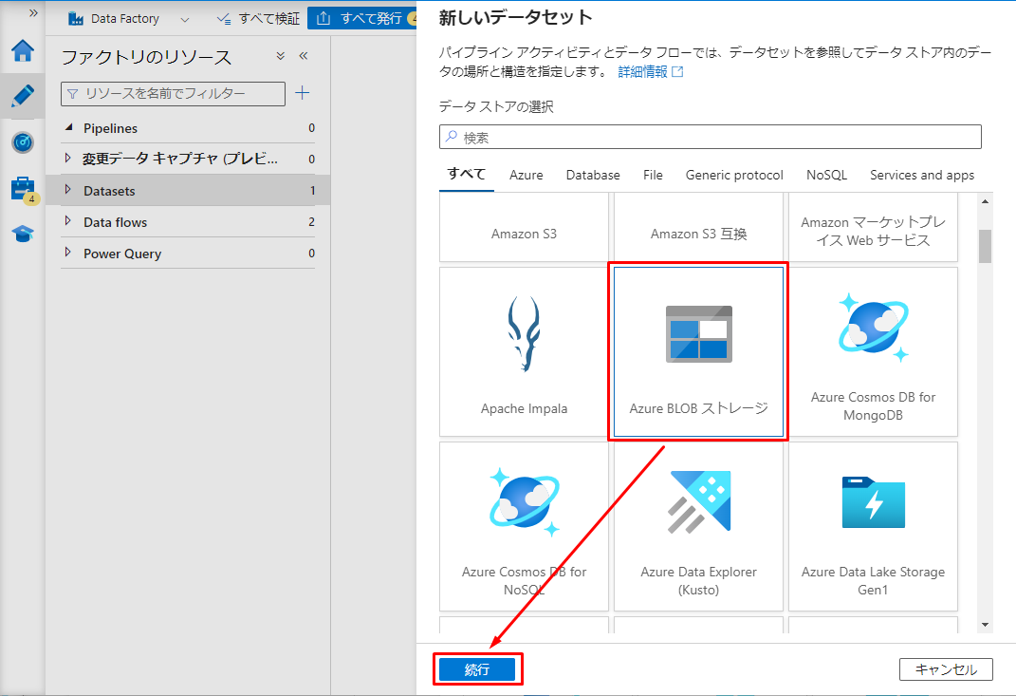This screenshot has width=1016, height=696.
Task: Click the 検索 magnifier icon
Action: point(452,136)
